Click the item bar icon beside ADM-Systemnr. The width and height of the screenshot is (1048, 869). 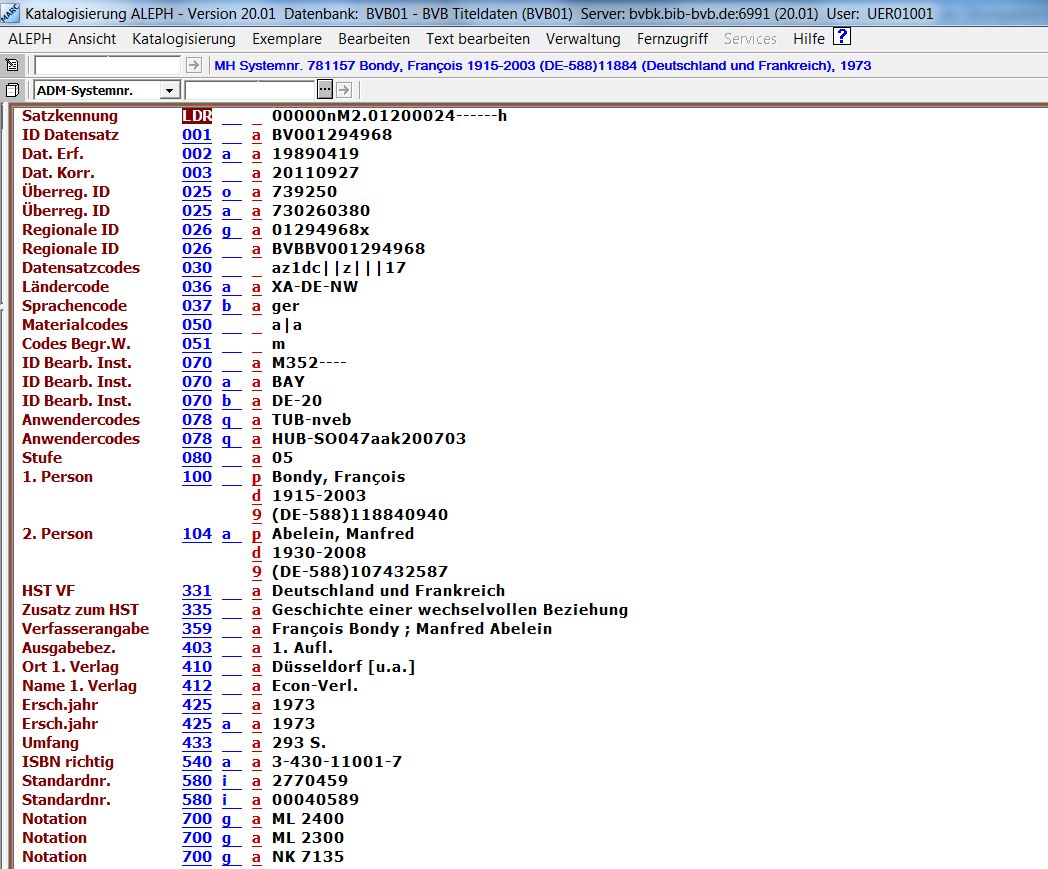click(x=12, y=90)
